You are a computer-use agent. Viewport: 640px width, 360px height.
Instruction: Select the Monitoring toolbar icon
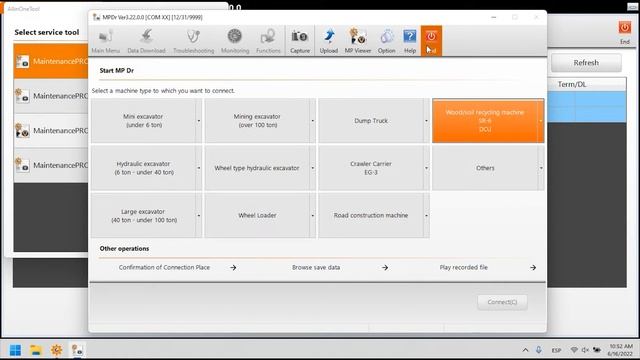coord(235,41)
